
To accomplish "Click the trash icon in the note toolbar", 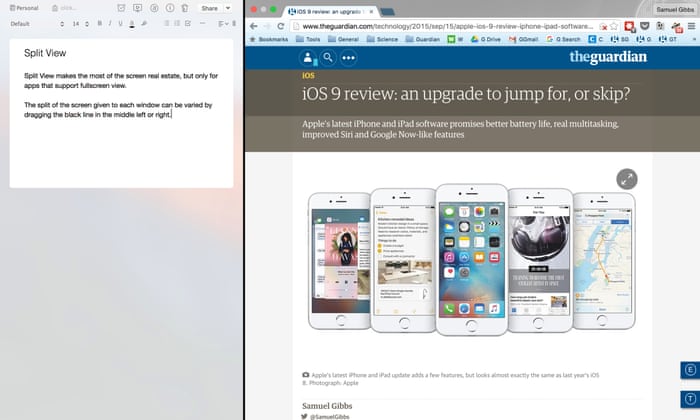I will click(185, 8).
